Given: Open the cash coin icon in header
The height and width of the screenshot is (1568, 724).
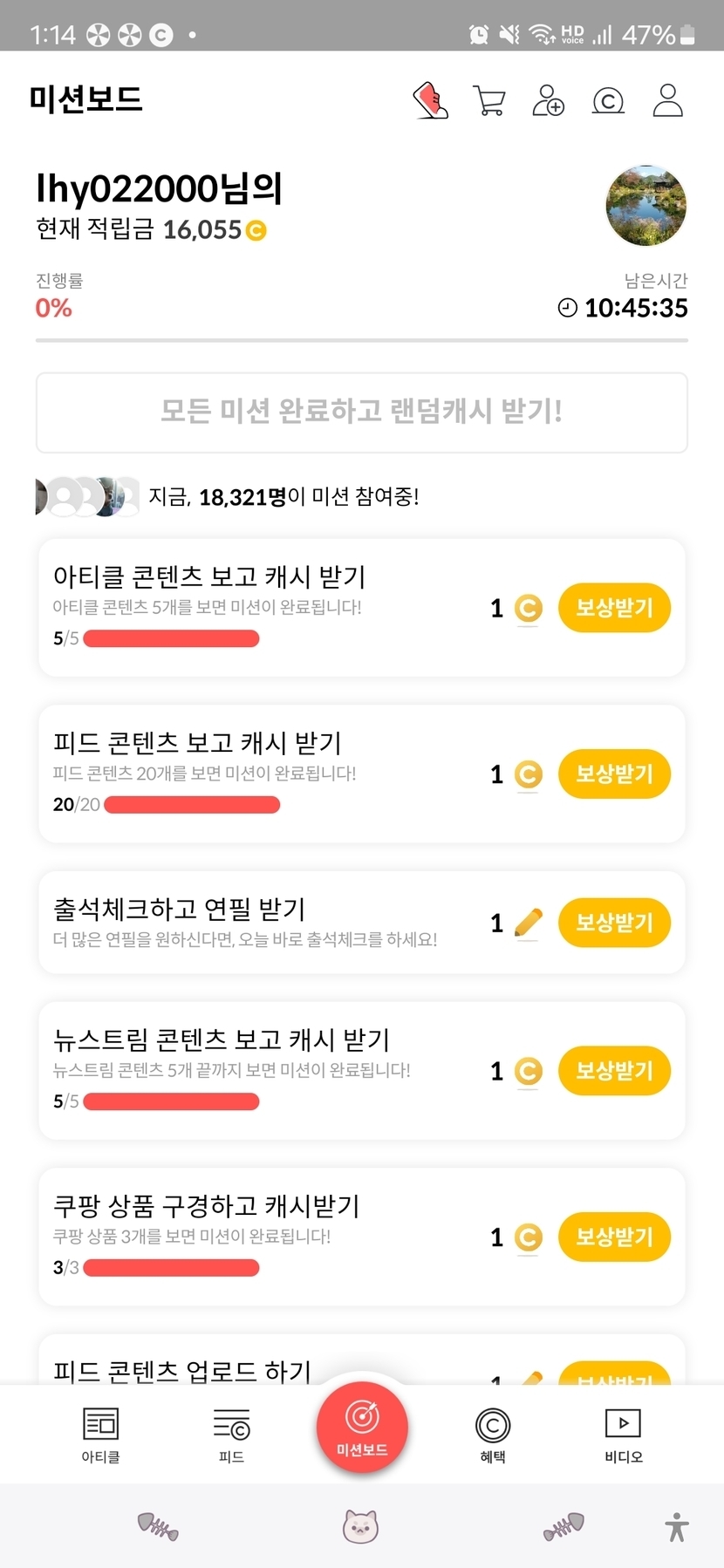Looking at the screenshot, I should 608,101.
